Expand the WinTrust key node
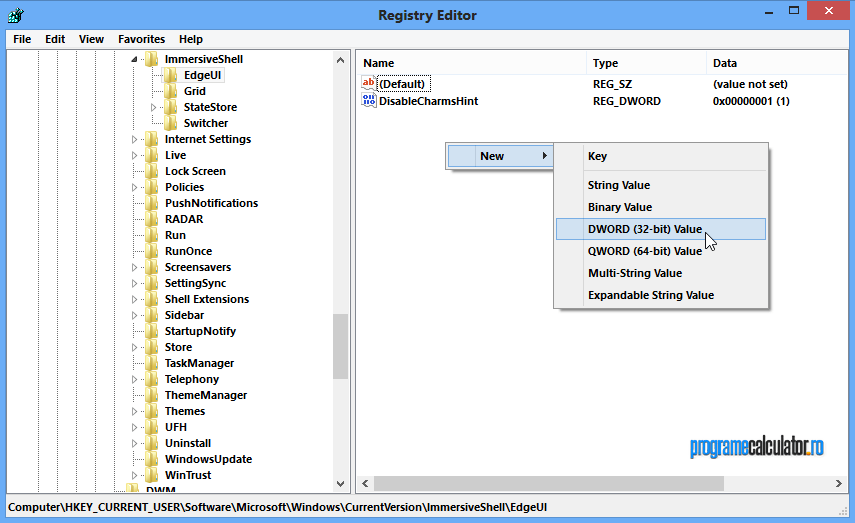Viewport: 855px width, 523px height. tap(134, 476)
